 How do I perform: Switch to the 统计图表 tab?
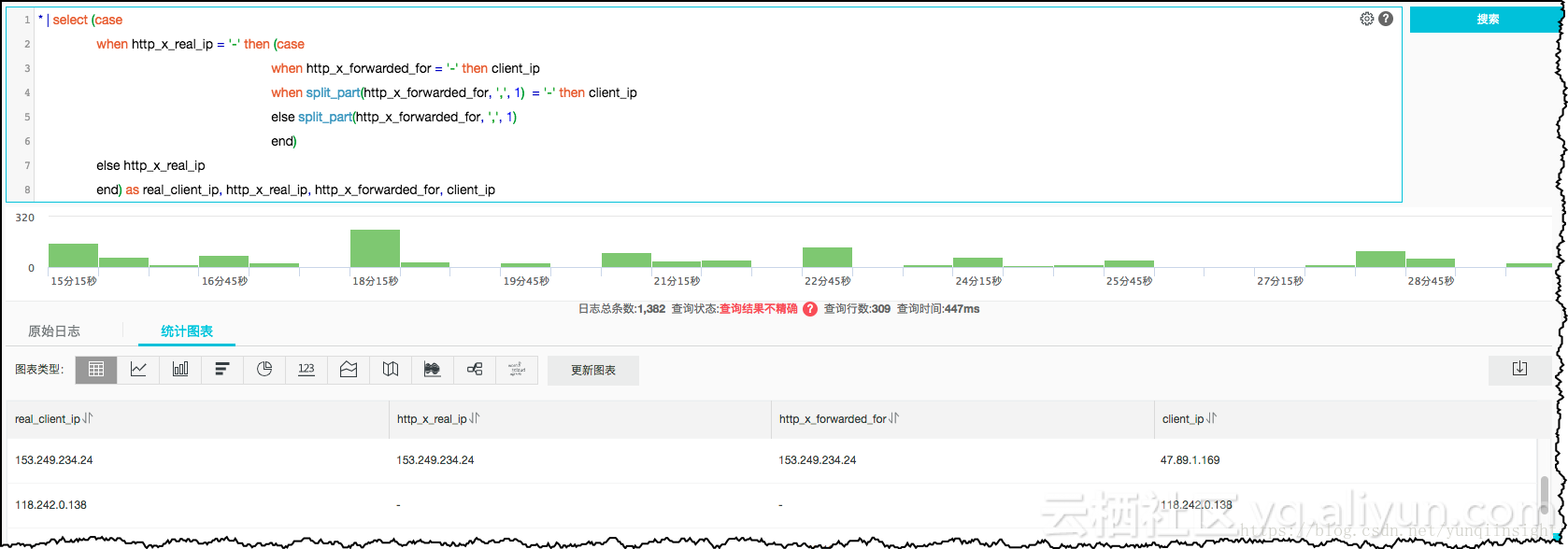tap(187, 331)
